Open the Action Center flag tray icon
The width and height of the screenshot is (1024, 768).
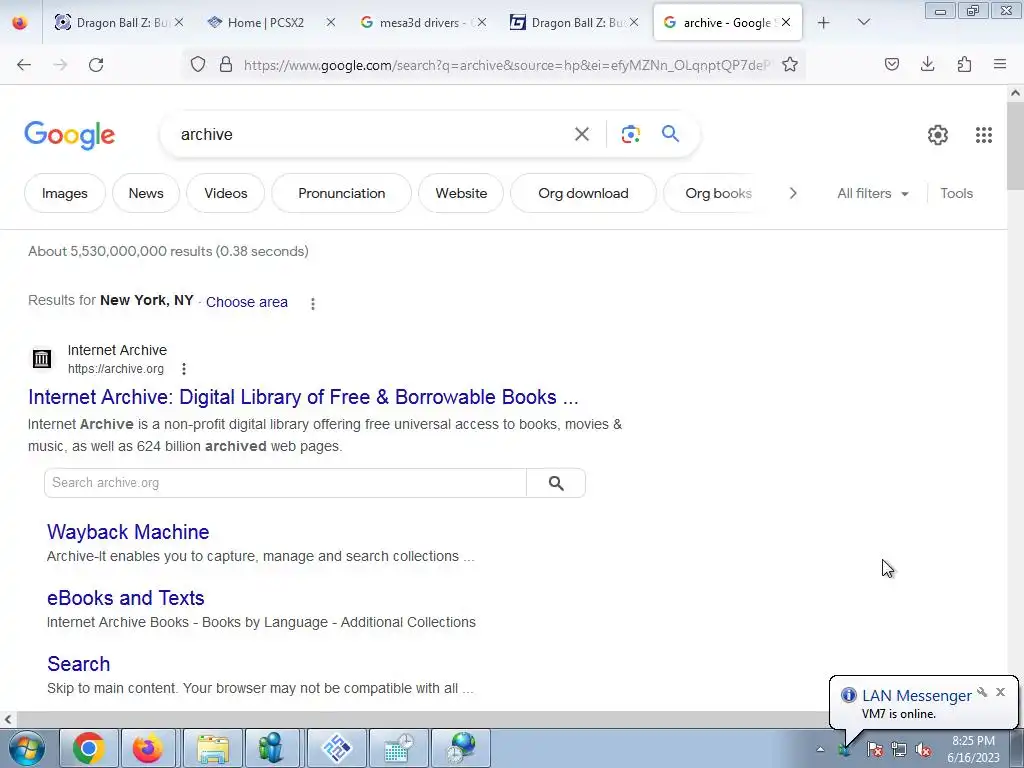tap(874, 750)
